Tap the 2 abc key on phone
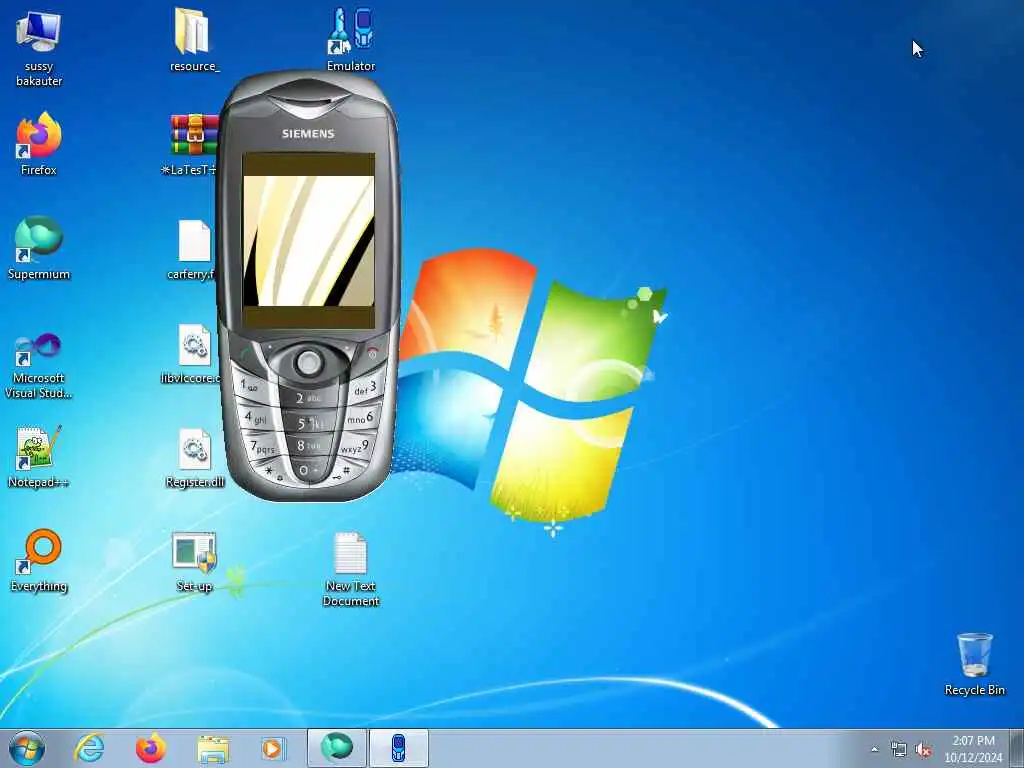The width and height of the screenshot is (1024, 768). tap(308, 397)
